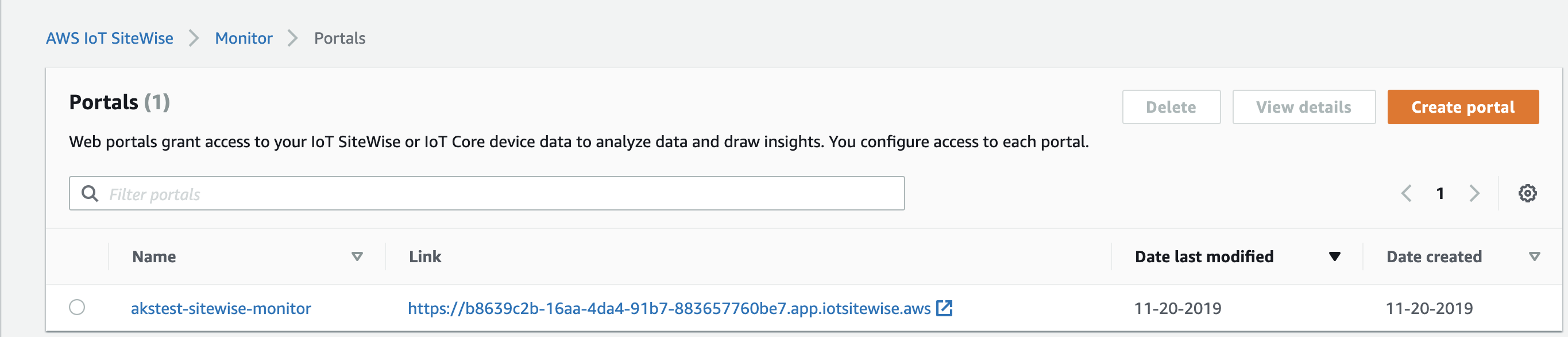Viewport: 1568px width, 337px height.
Task: Go to the previous page arrow
Action: point(1406,193)
